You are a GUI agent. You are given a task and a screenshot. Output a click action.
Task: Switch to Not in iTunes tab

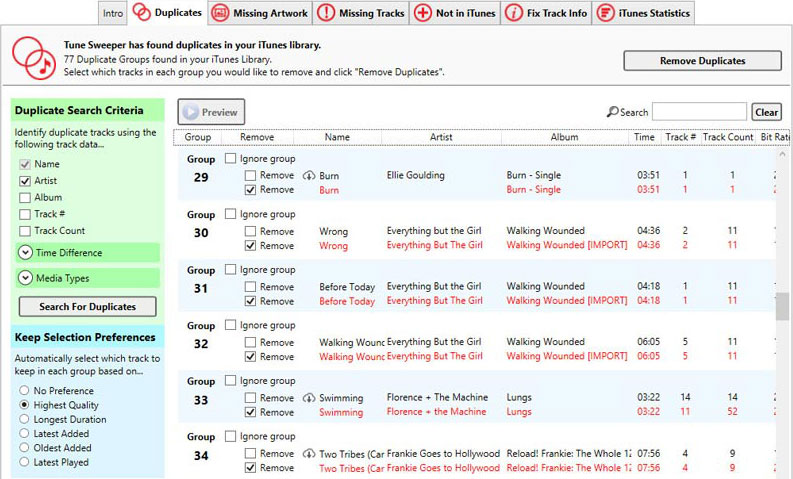pos(455,13)
